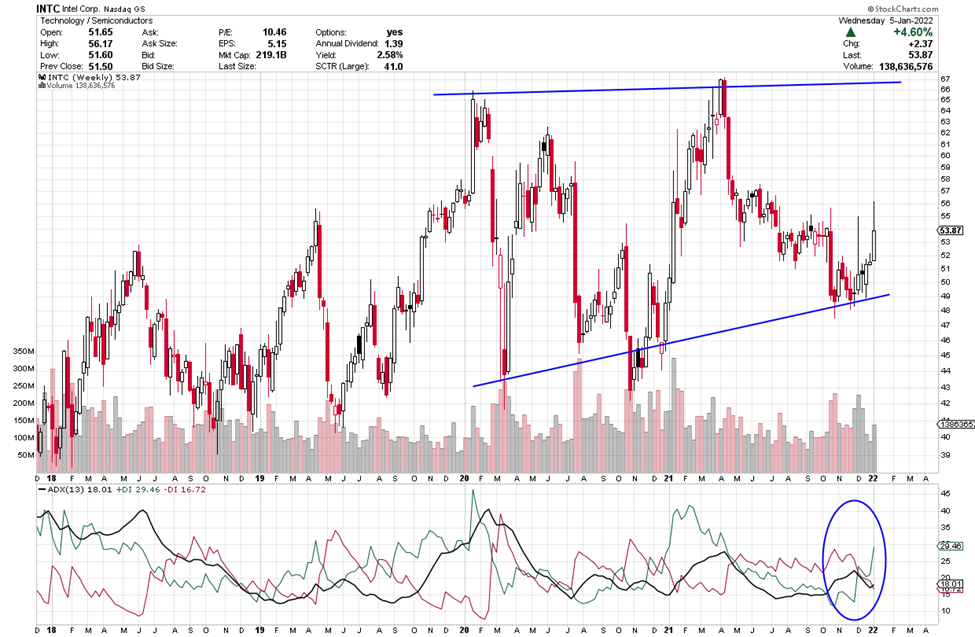
Task: Click the Options value 'yes'
Action: coord(395,32)
